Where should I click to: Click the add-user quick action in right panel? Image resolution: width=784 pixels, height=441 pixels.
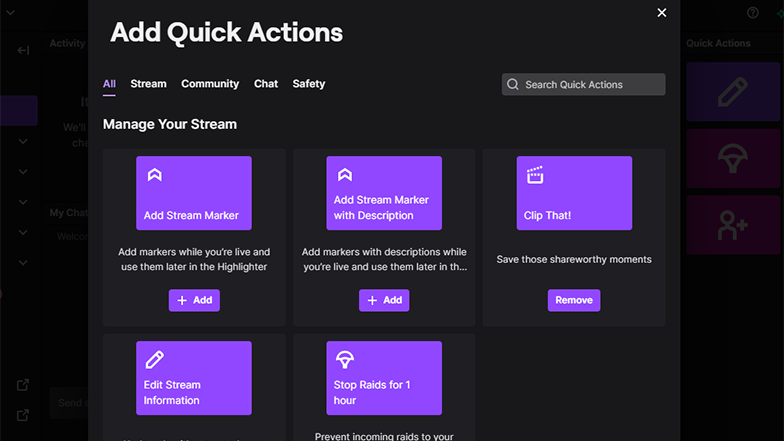pos(732,225)
